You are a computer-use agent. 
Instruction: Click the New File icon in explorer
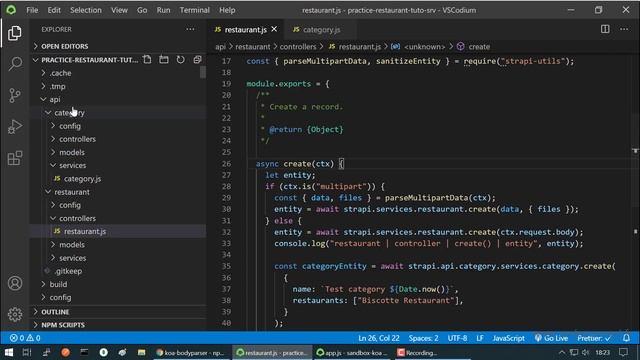coord(147,60)
